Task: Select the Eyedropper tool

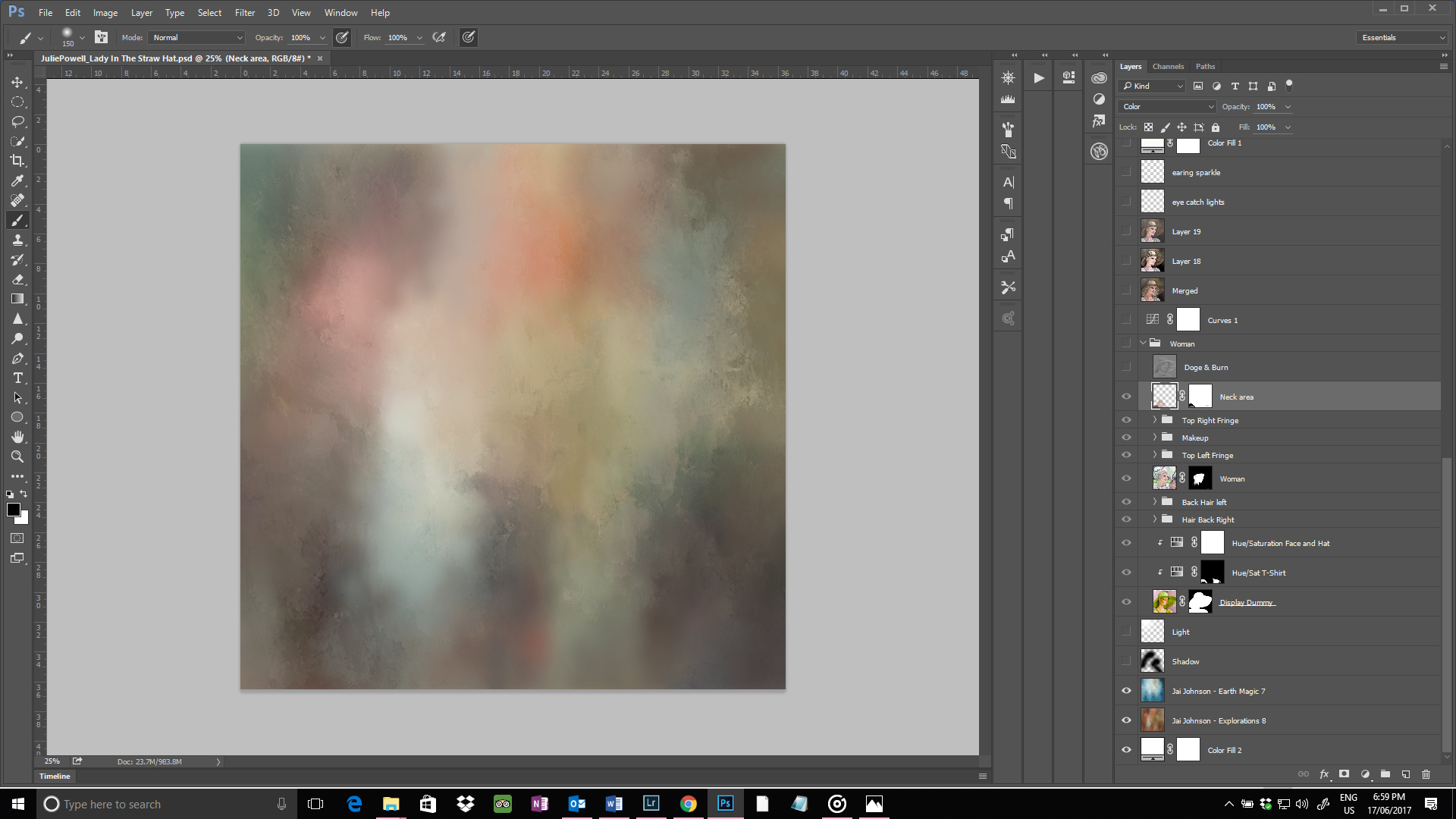Action: [17, 180]
